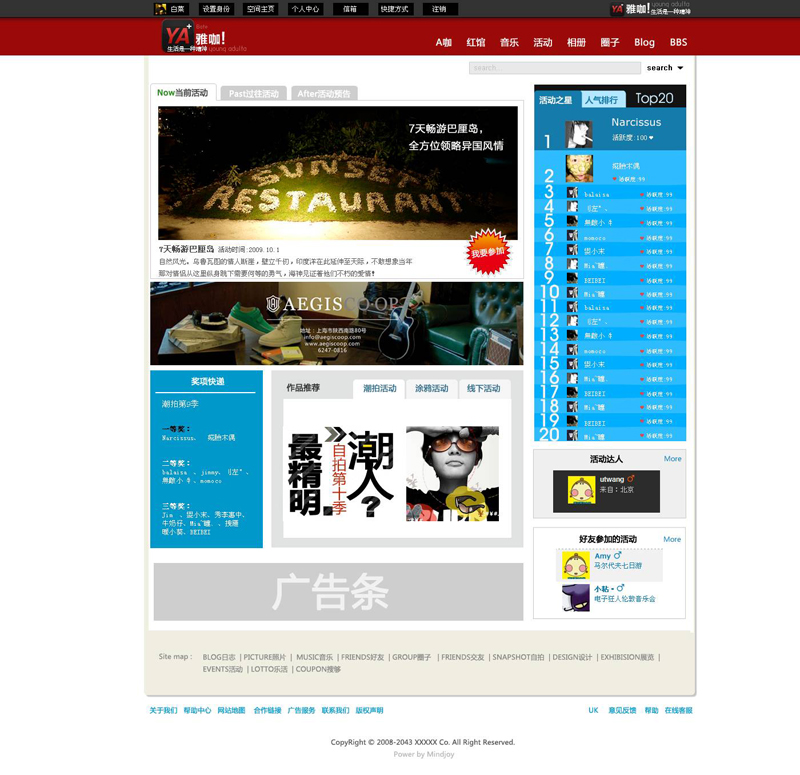The width and height of the screenshot is (800, 775).
Task: Click inside the search text field
Action: tap(554, 68)
